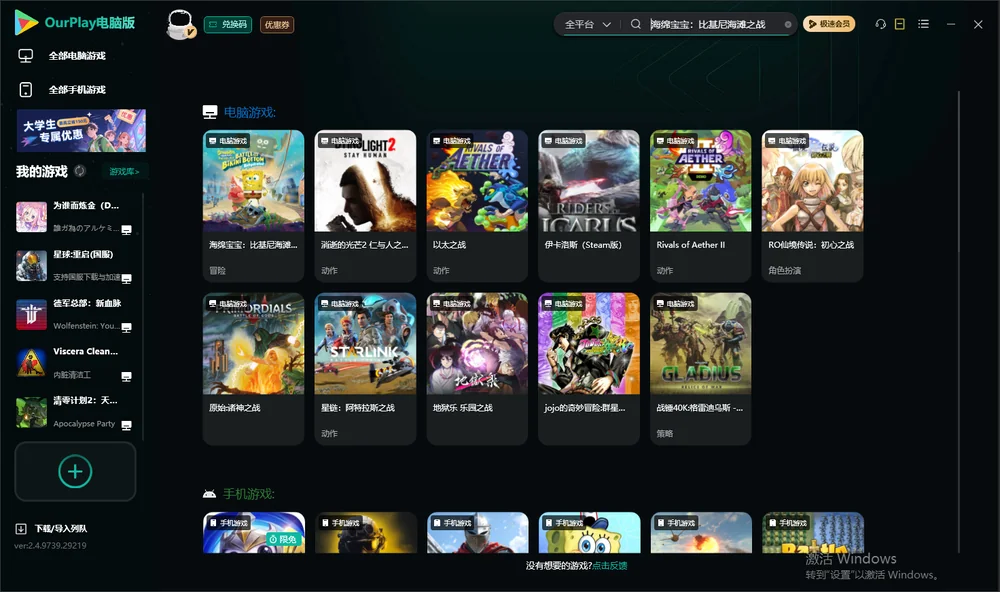Click PC icon beside 内脏清洁工
The width and height of the screenshot is (1000, 592).
click(126, 377)
